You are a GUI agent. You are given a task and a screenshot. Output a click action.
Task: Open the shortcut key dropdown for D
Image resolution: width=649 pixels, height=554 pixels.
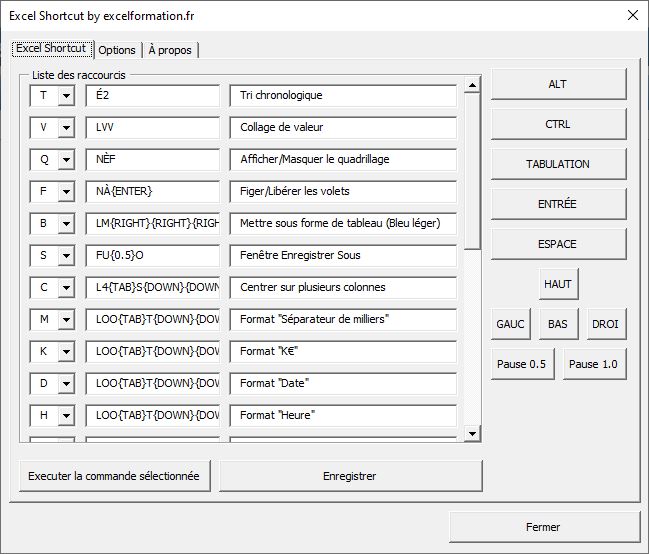(66, 383)
